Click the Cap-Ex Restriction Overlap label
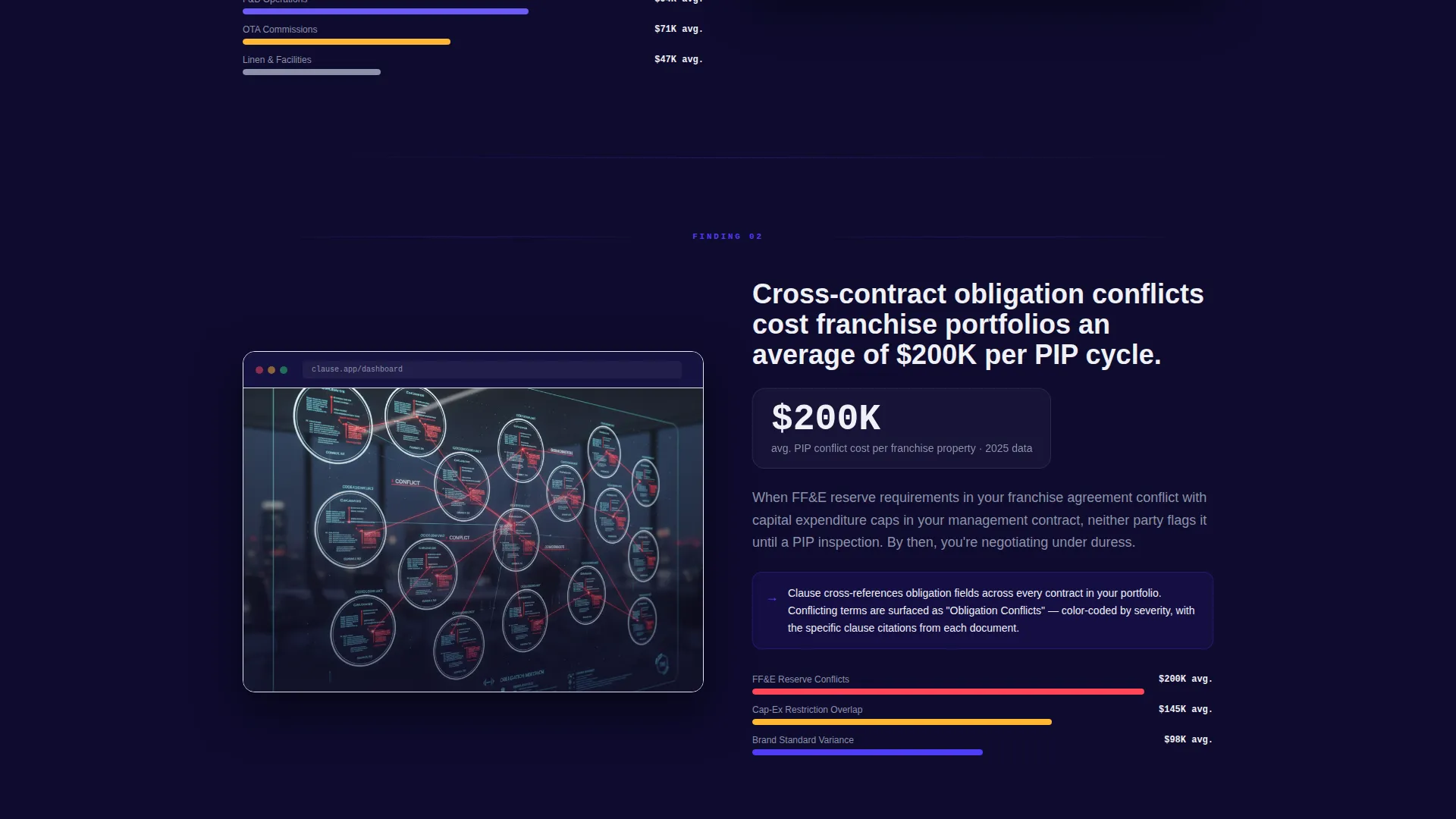Viewport: 1456px width, 819px height. point(808,710)
